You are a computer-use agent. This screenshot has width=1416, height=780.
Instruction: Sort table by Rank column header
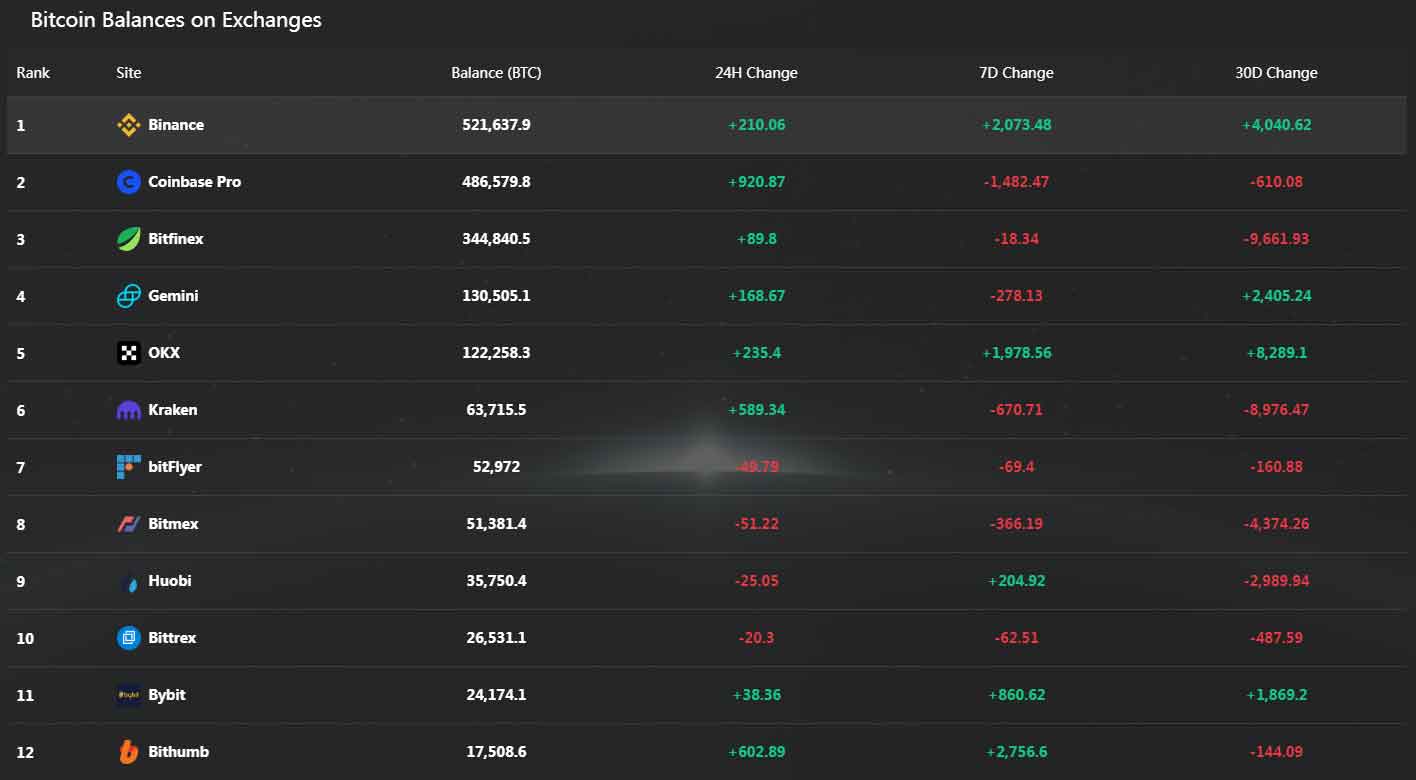click(33, 73)
